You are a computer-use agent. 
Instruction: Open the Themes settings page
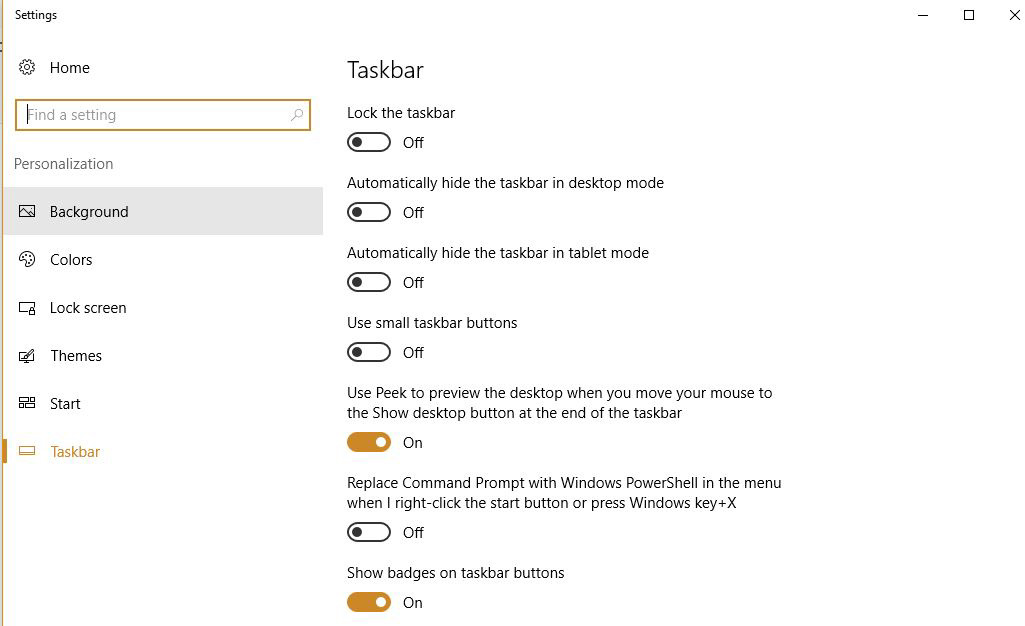pyautogui.click(x=76, y=355)
